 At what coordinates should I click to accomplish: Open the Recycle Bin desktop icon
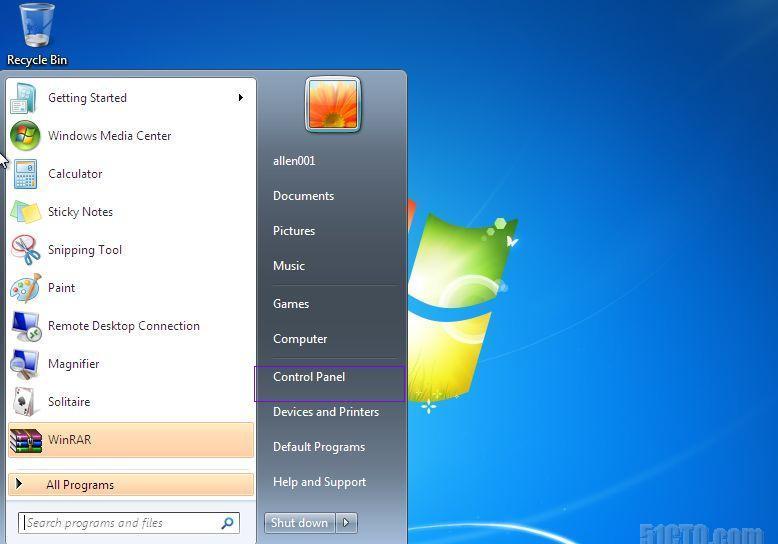point(37,35)
